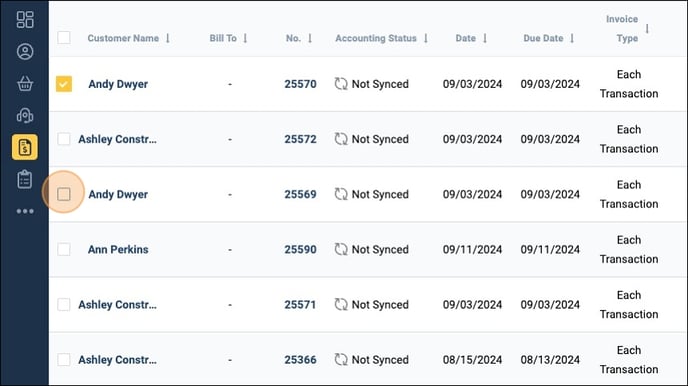This screenshot has width=688, height=386.
Task: Open the support headset icon in sidebar
Action: [x=25, y=115]
